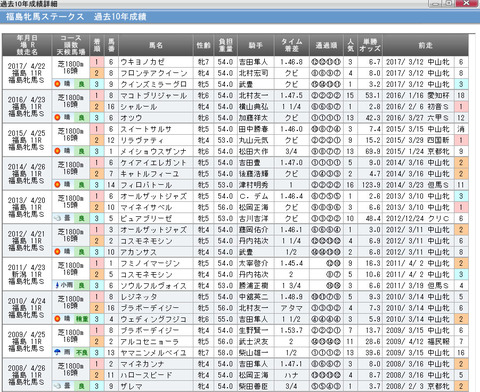Close the 過去10年成績詳細 window
Viewport: 480px width, 392px height.
pyautogui.click(x=466, y=3)
